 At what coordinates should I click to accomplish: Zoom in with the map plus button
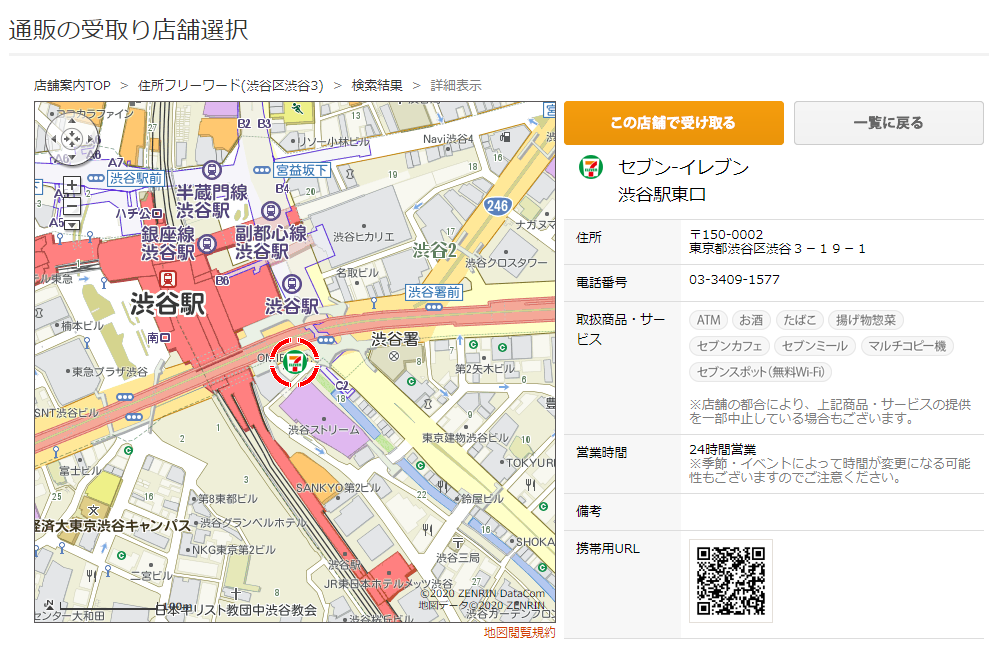(72, 186)
